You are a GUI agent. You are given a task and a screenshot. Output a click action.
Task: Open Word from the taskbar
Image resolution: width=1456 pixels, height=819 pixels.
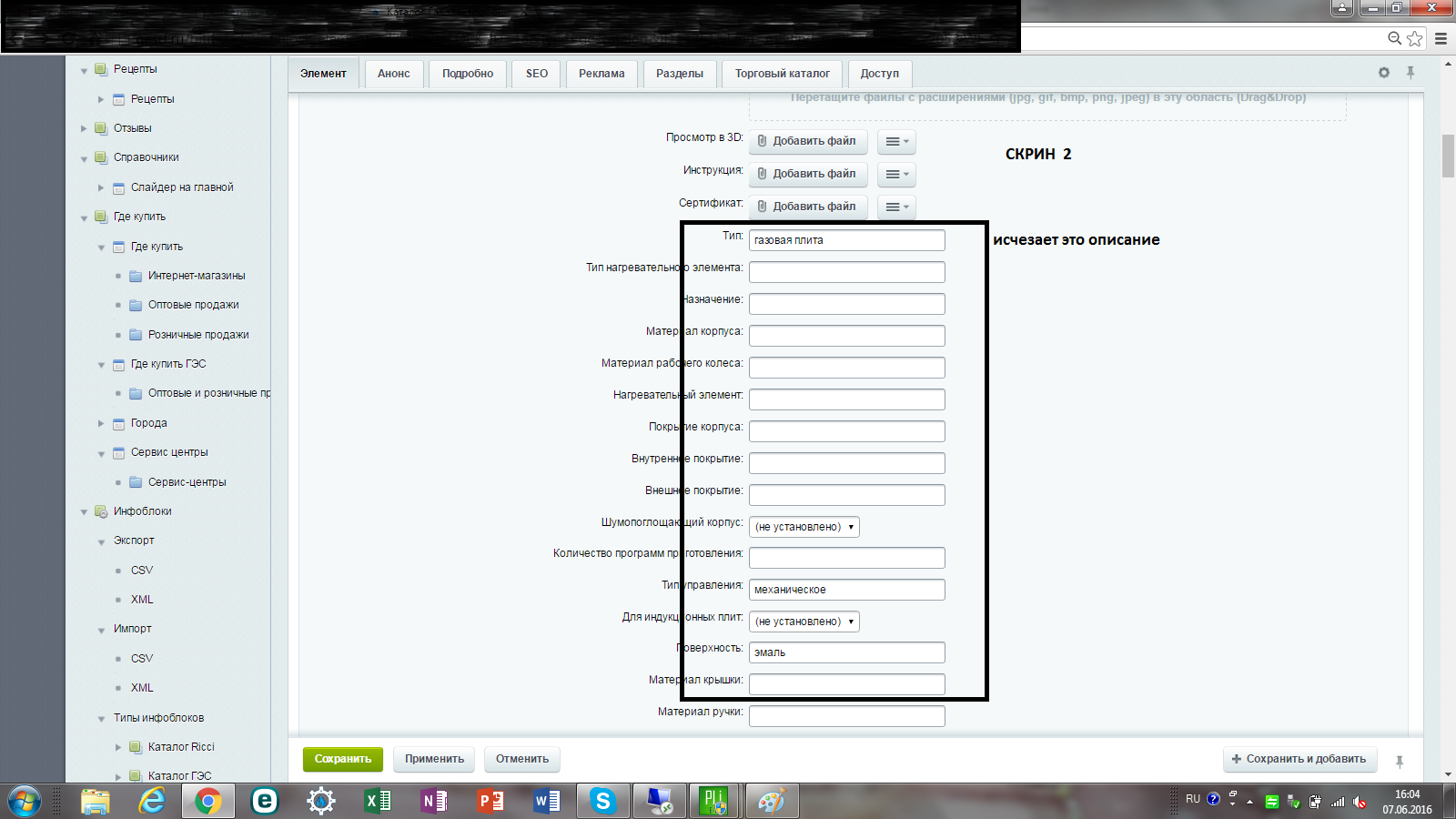coord(547,802)
